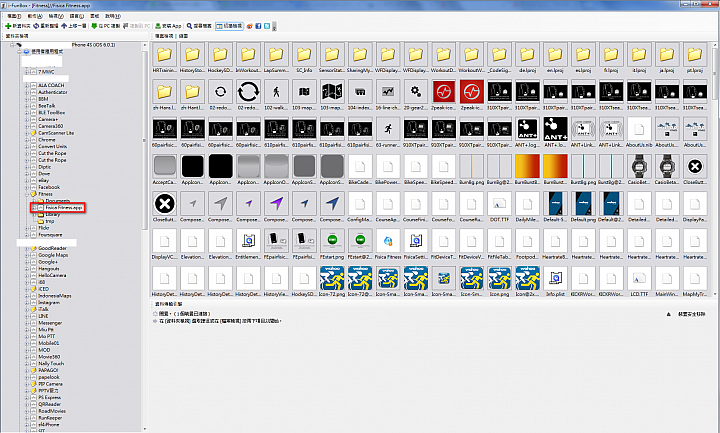Select the Documents folder under Fitness

click(57, 201)
